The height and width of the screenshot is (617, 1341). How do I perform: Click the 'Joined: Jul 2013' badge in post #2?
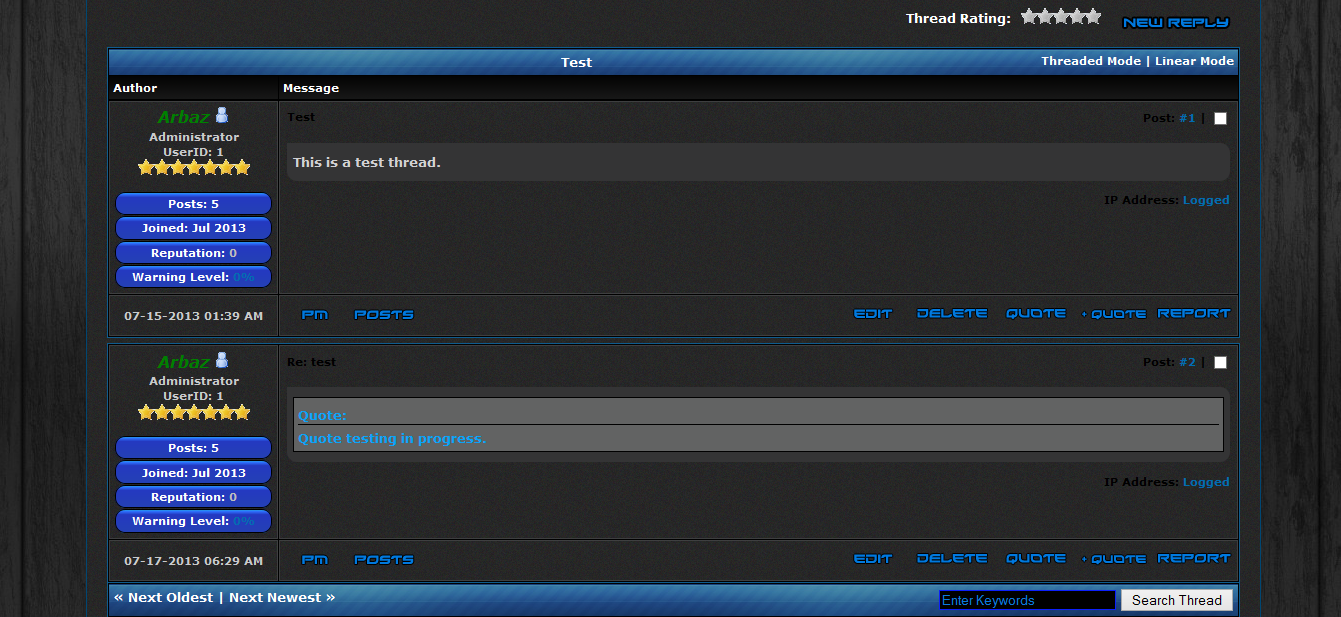[x=193, y=473]
